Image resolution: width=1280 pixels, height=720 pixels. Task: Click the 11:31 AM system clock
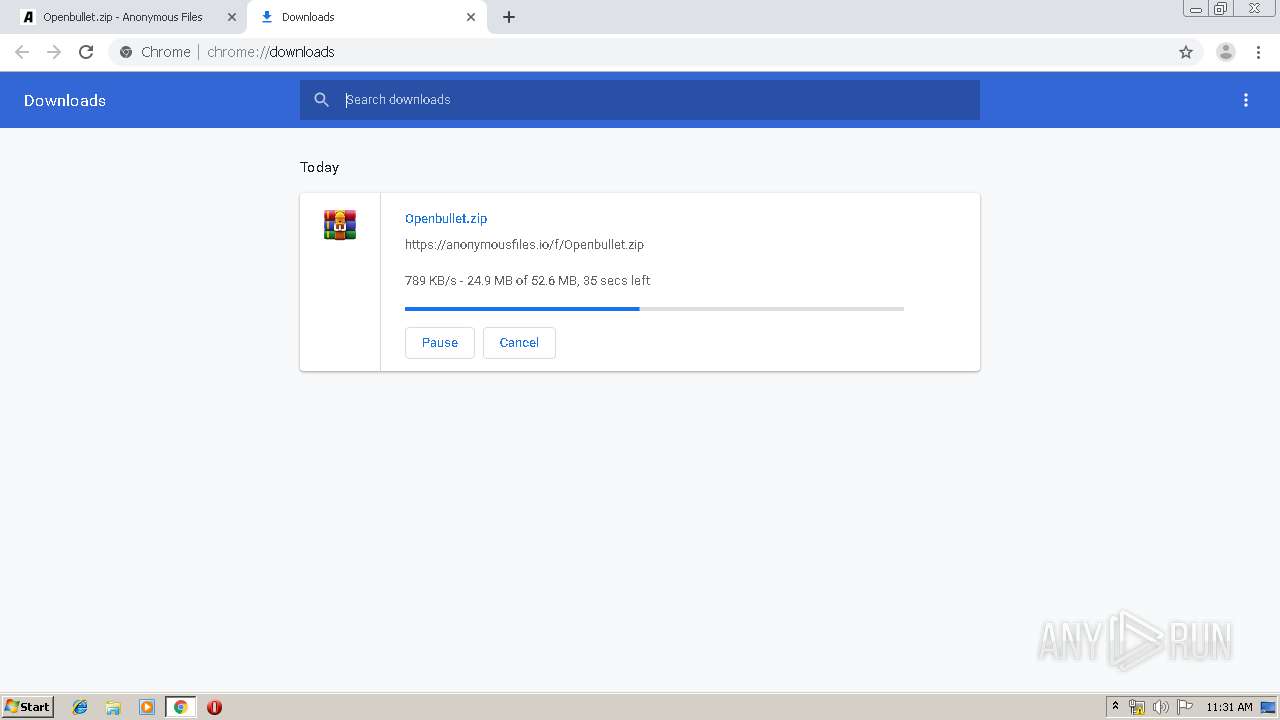coord(1229,707)
